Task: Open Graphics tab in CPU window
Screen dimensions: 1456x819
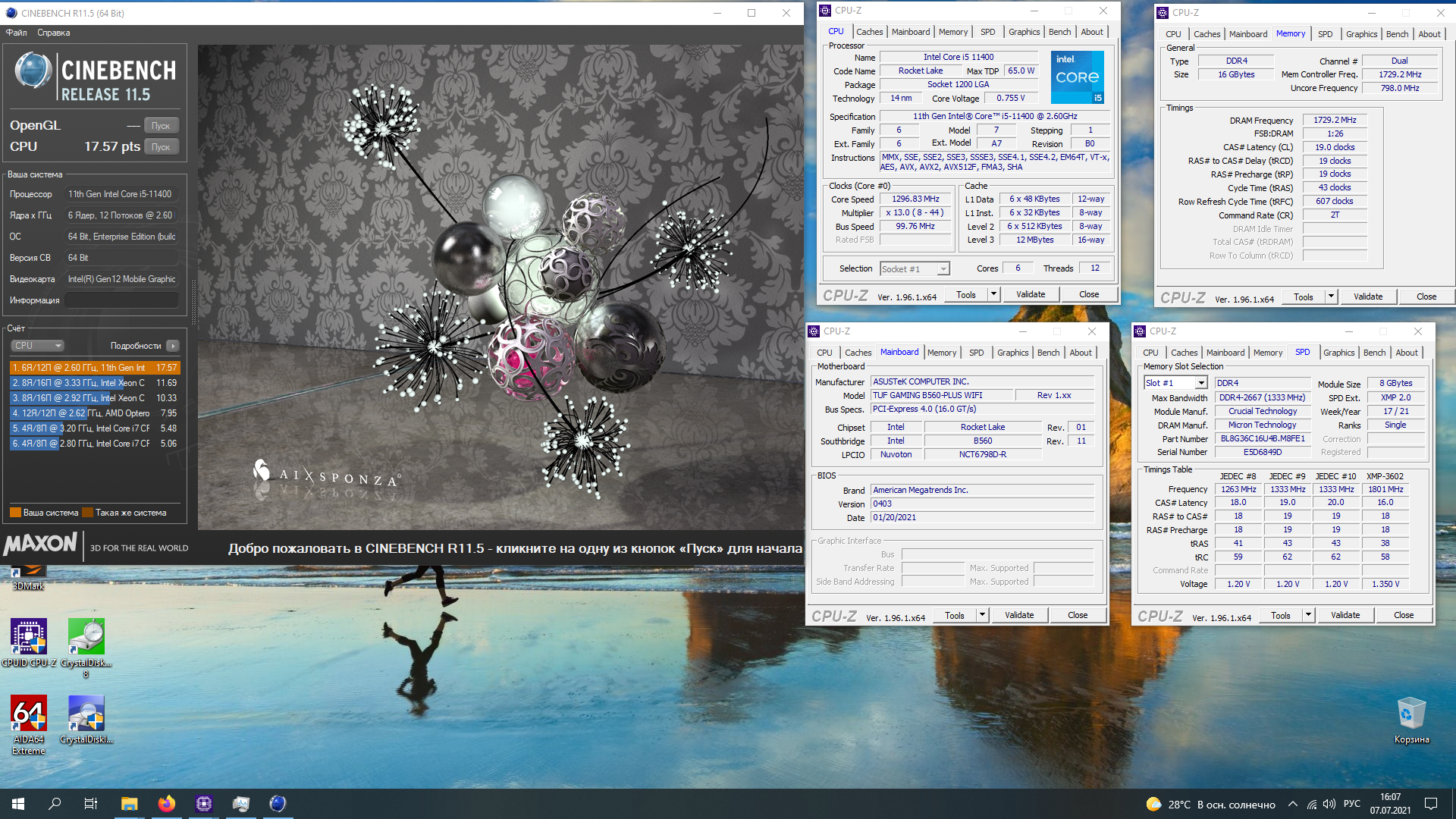Action: pyautogui.click(x=1024, y=32)
